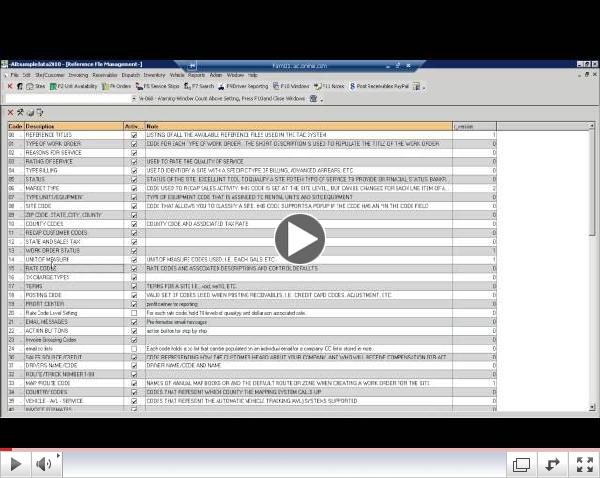Select the POSTING CODE row
The width and height of the screenshot is (600, 478).
click(x=252, y=295)
